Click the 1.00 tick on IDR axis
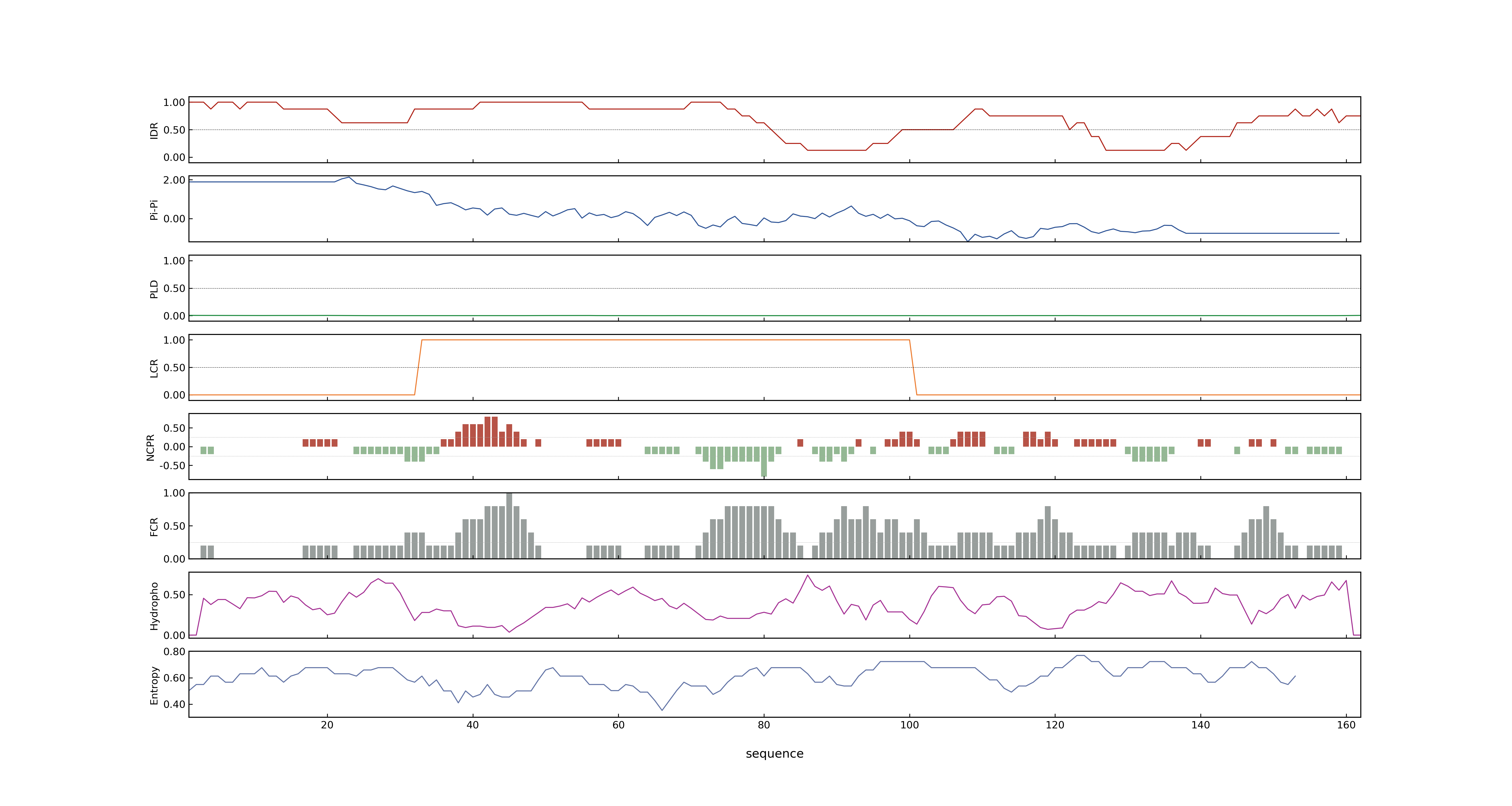 [x=174, y=102]
